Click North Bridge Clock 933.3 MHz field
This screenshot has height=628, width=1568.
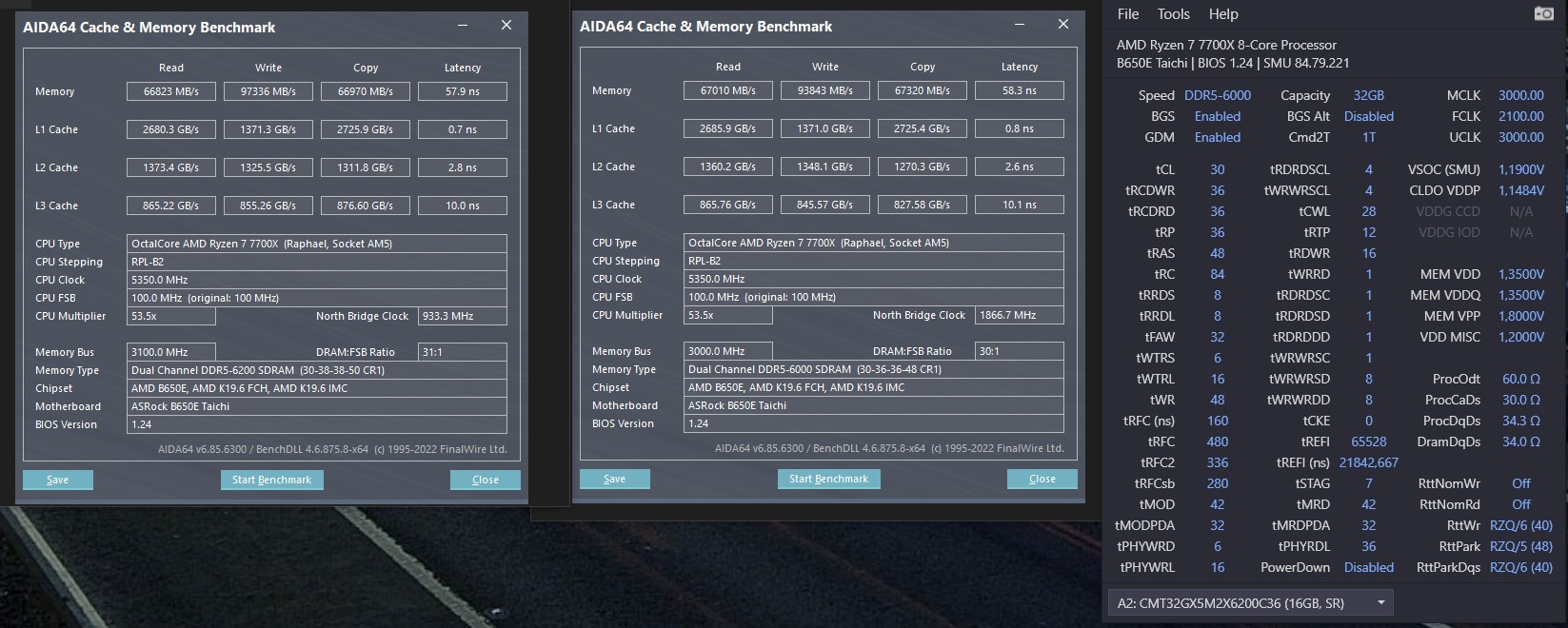point(463,316)
